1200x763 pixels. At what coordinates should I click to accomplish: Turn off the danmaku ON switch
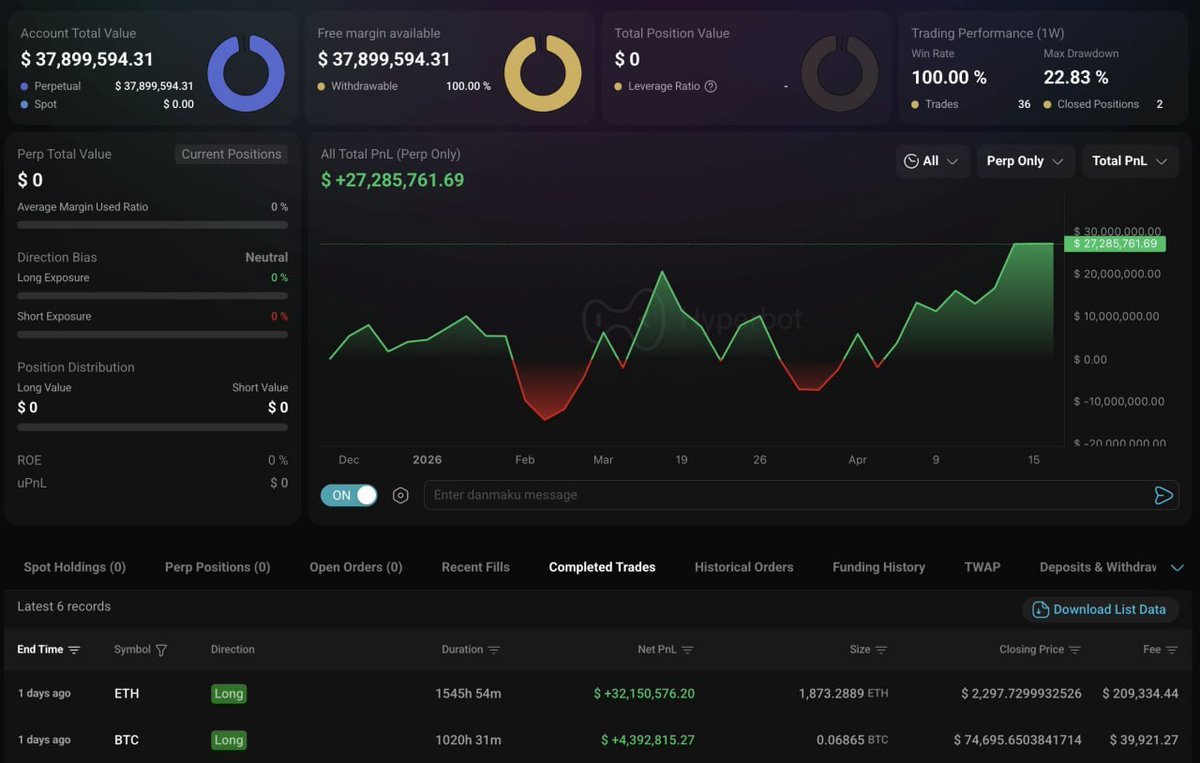click(349, 495)
